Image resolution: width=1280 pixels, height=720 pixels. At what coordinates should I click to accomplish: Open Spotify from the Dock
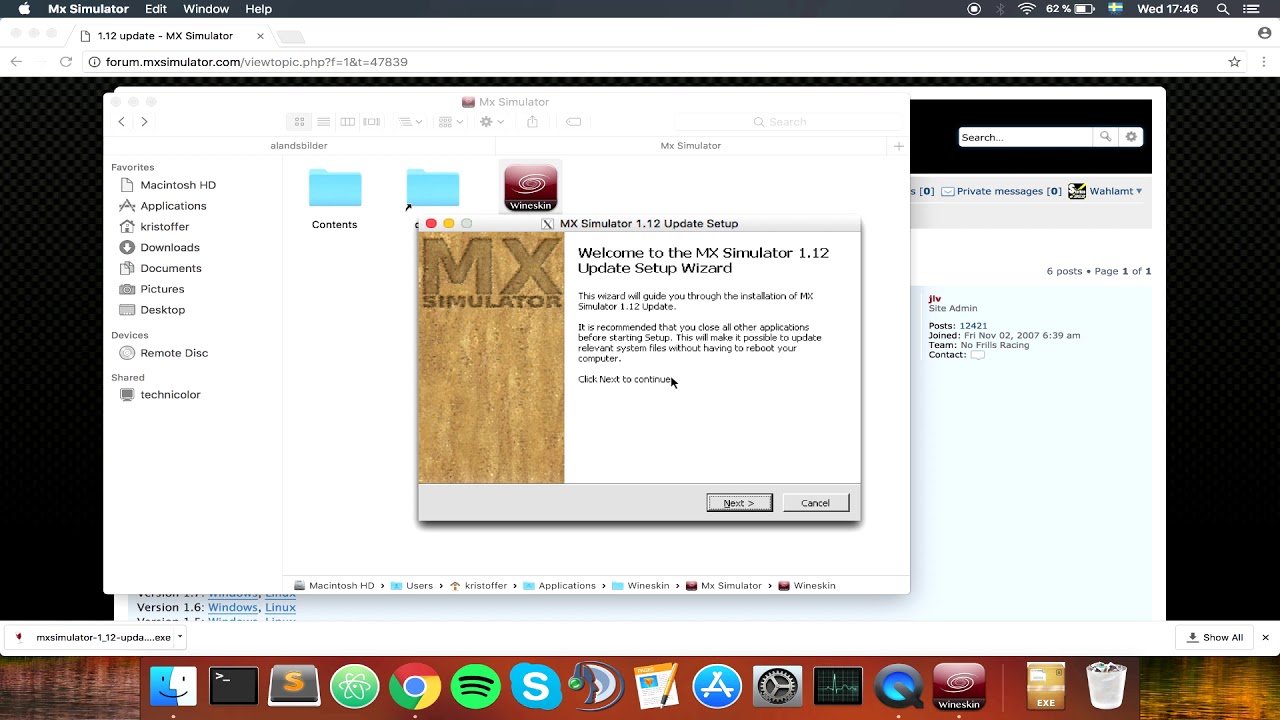476,687
